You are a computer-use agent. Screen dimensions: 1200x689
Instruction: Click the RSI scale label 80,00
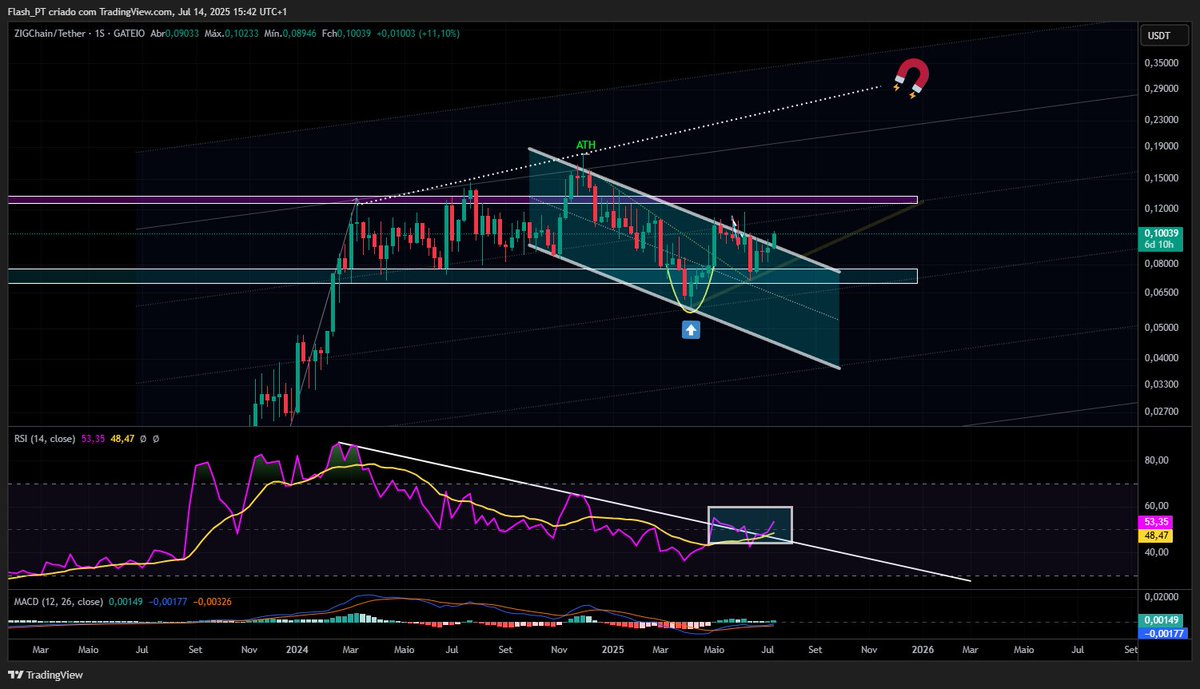coord(1157,461)
